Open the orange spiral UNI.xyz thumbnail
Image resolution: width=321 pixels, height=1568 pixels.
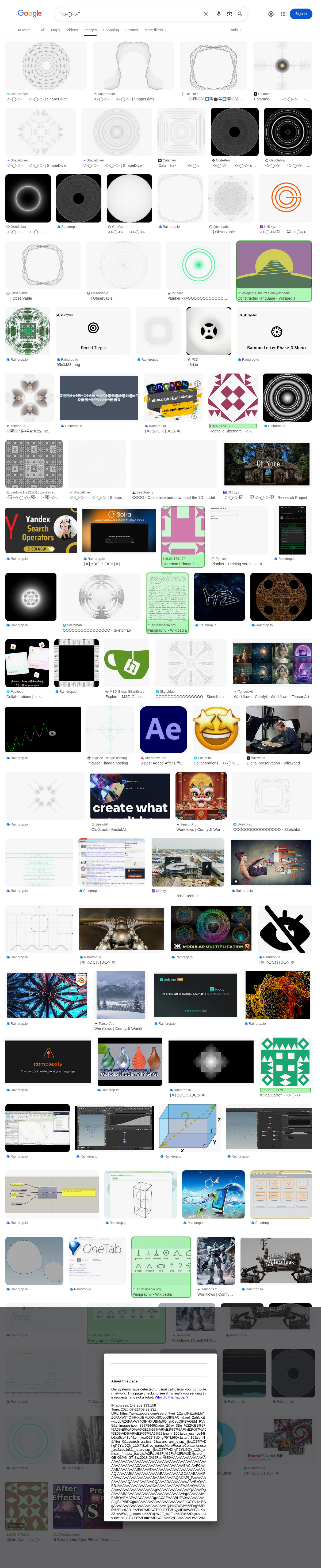[285, 198]
